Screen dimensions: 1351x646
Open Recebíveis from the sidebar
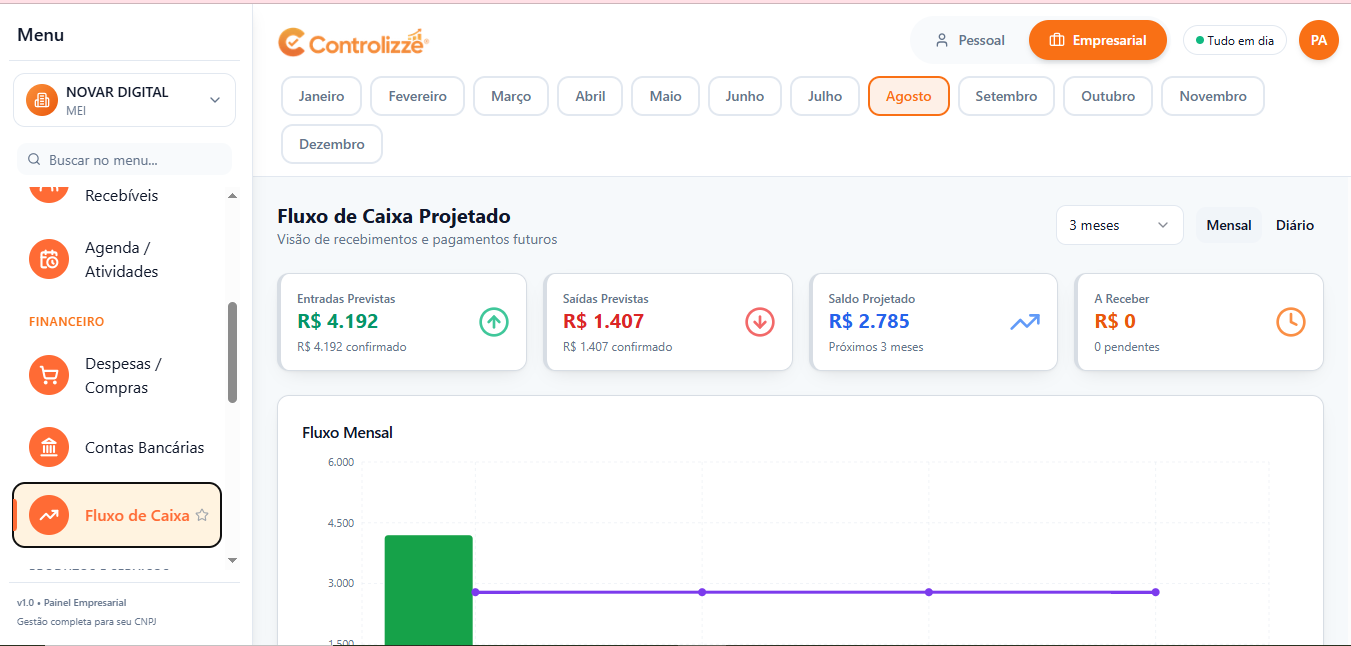117,195
